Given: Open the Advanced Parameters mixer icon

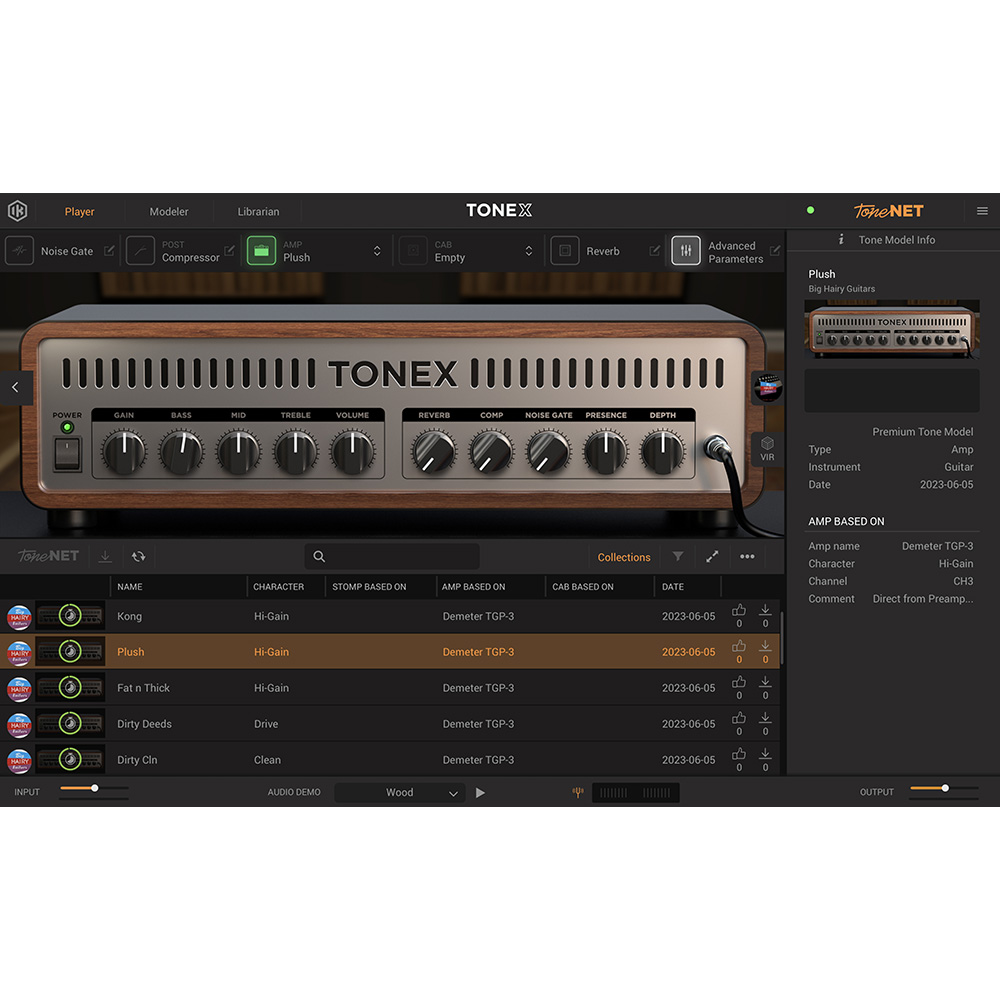Looking at the screenshot, I should point(686,251).
